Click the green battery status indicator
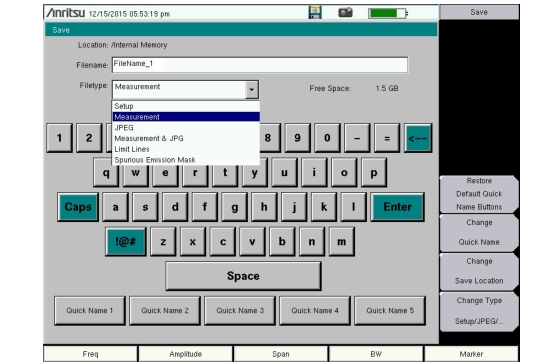The height and width of the screenshot is (364, 559). [388, 13]
